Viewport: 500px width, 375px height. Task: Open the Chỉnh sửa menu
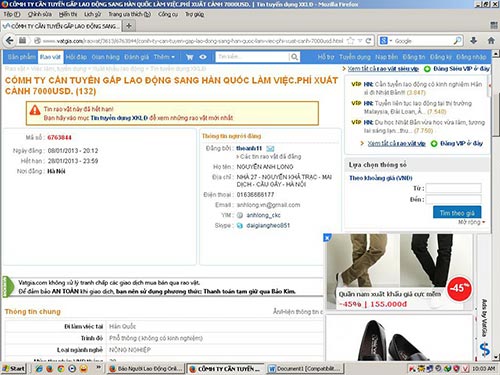40,14
